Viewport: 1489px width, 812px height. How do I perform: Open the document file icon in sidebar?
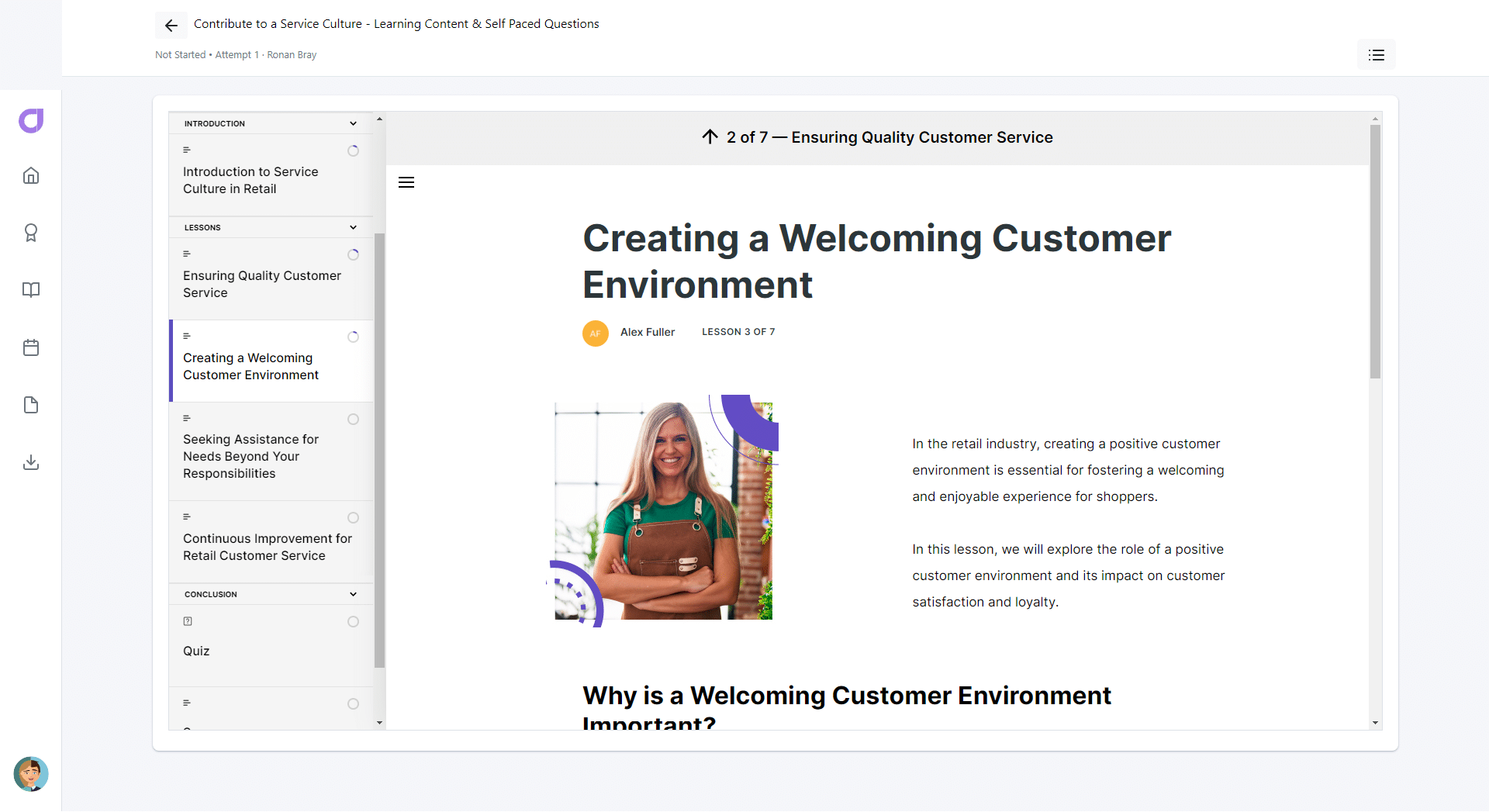point(31,405)
